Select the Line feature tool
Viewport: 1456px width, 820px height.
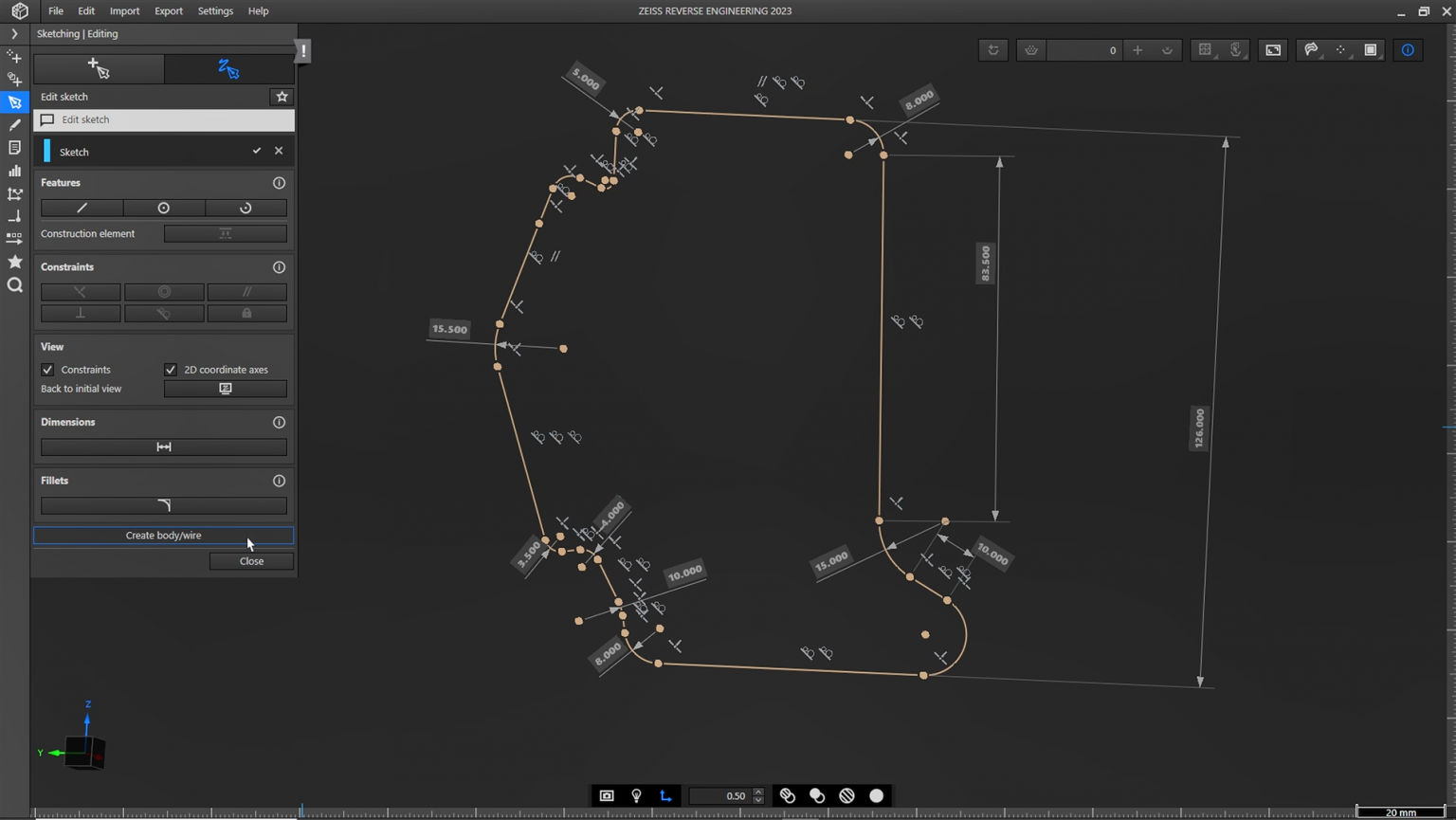pos(81,208)
